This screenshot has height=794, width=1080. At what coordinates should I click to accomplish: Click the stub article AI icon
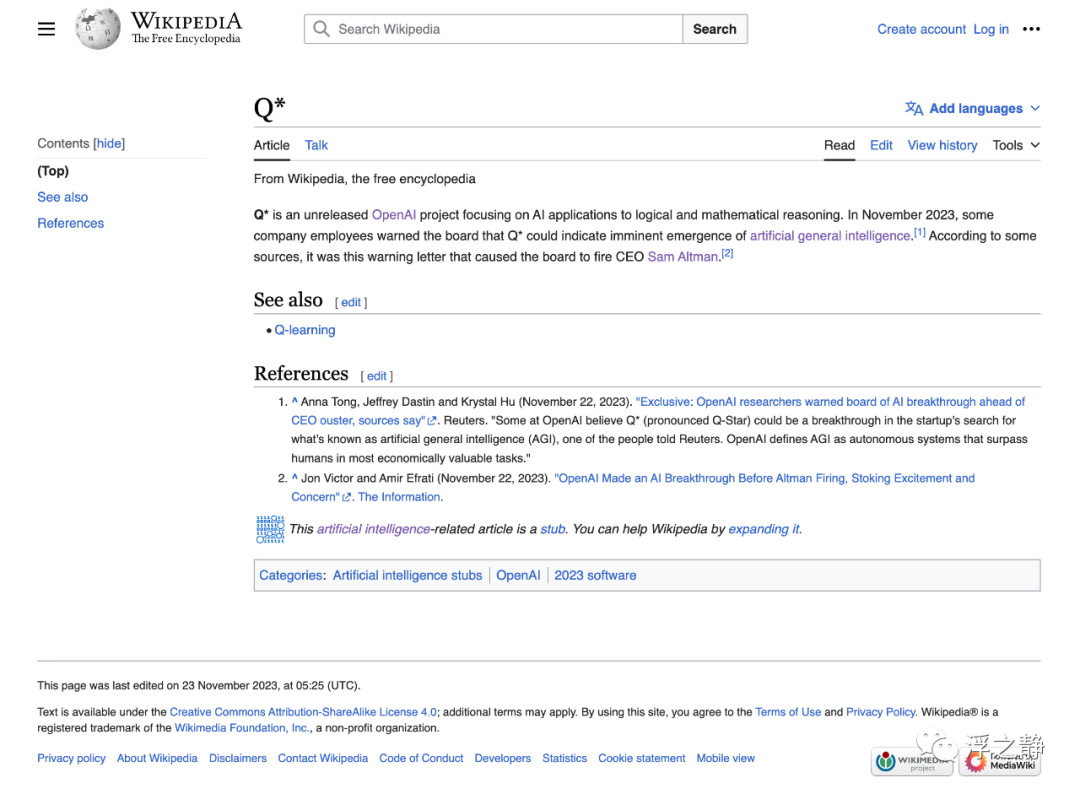(x=270, y=529)
